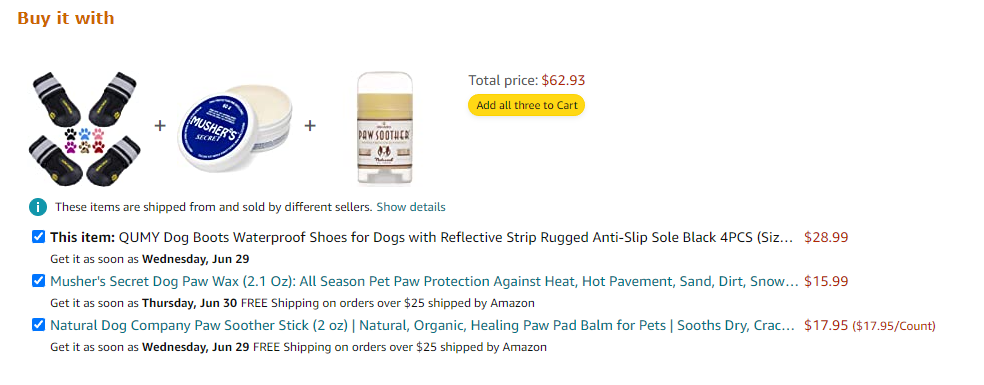Uncheck the QUMY Dog Boots item checkbox
The width and height of the screenshot is (984, 385).
coord(38,237)
